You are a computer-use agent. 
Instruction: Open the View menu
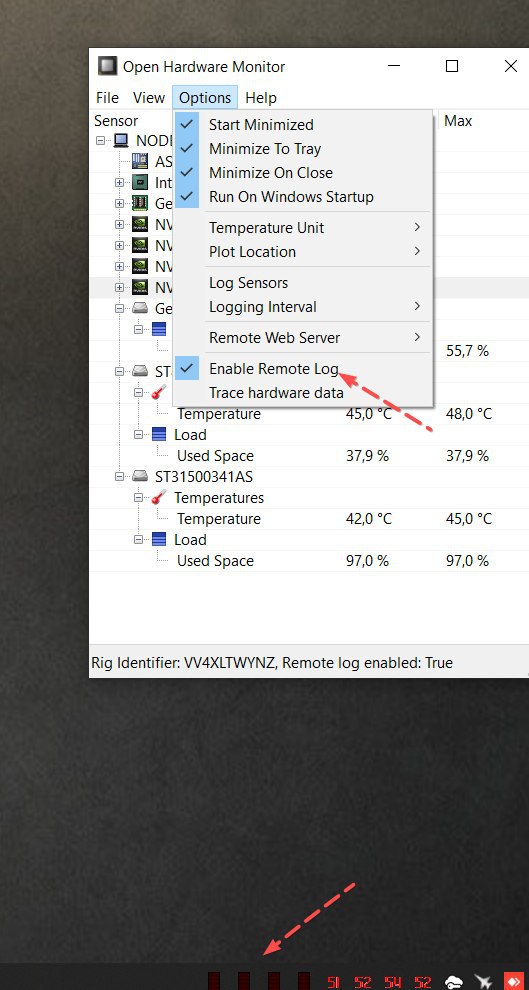149,98
